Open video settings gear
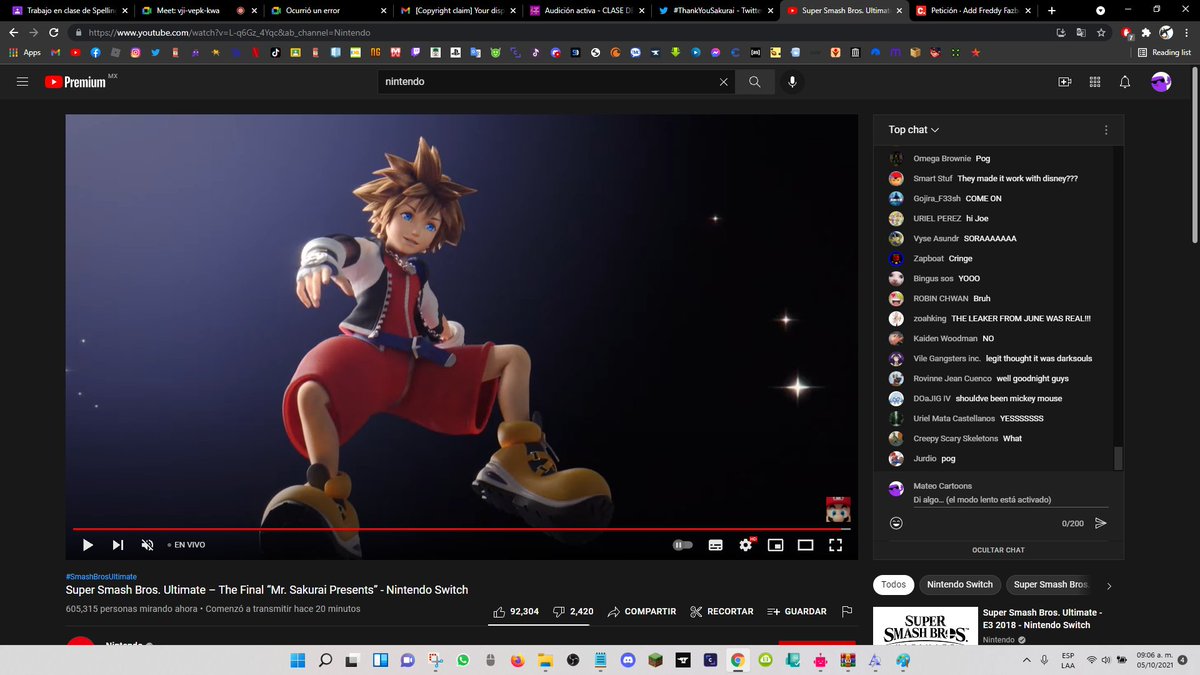The width and height of the screenshot is (1200, 675). click(x=746, y=545)
